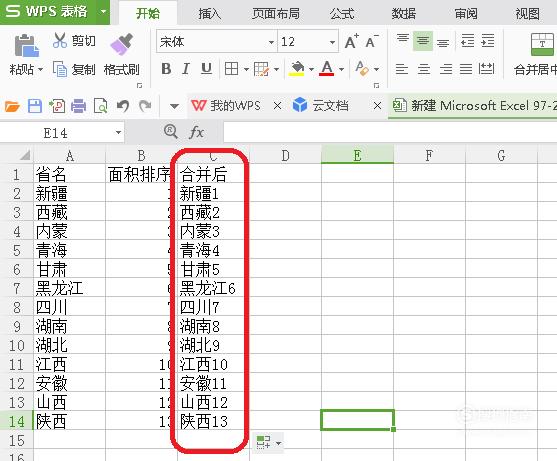Toggle bold formatting
Screen dimensions: 557x461
pyautogui.click(x=166, y=69)
